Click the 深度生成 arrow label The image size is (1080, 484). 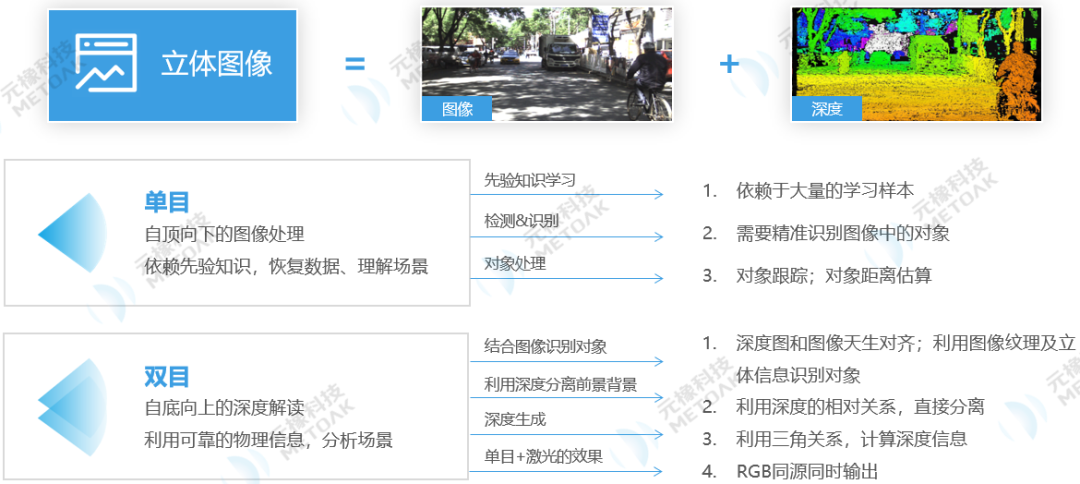(x=515, y=419)
